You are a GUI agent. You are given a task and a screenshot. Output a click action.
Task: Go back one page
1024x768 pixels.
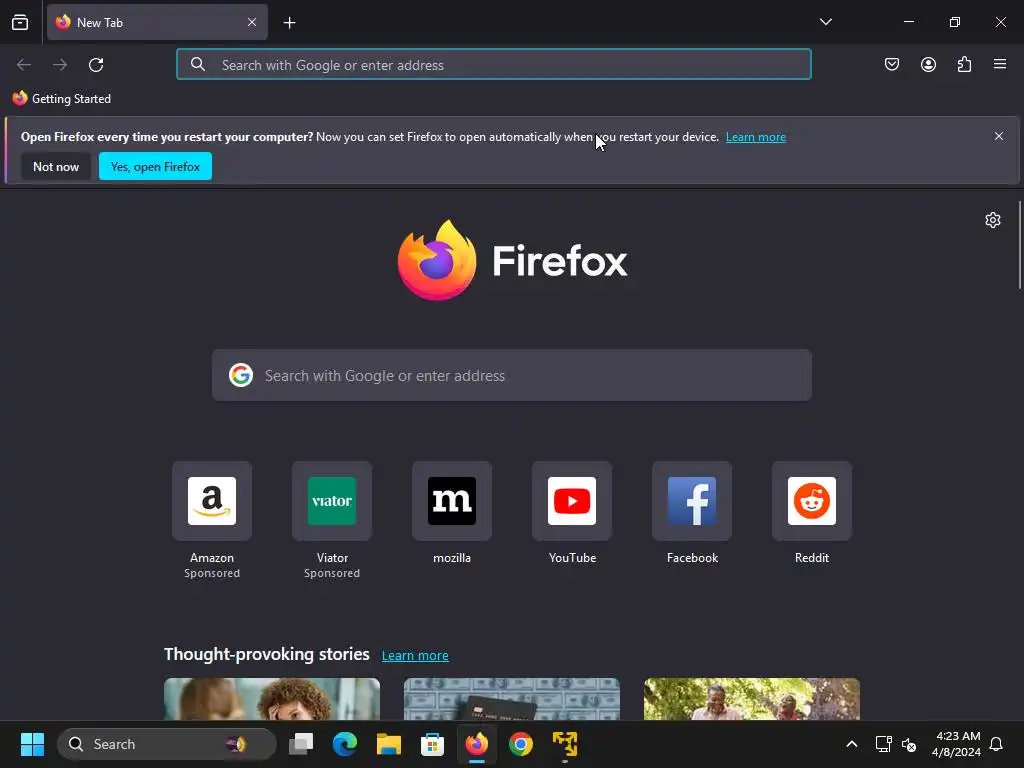pos(24,65)
